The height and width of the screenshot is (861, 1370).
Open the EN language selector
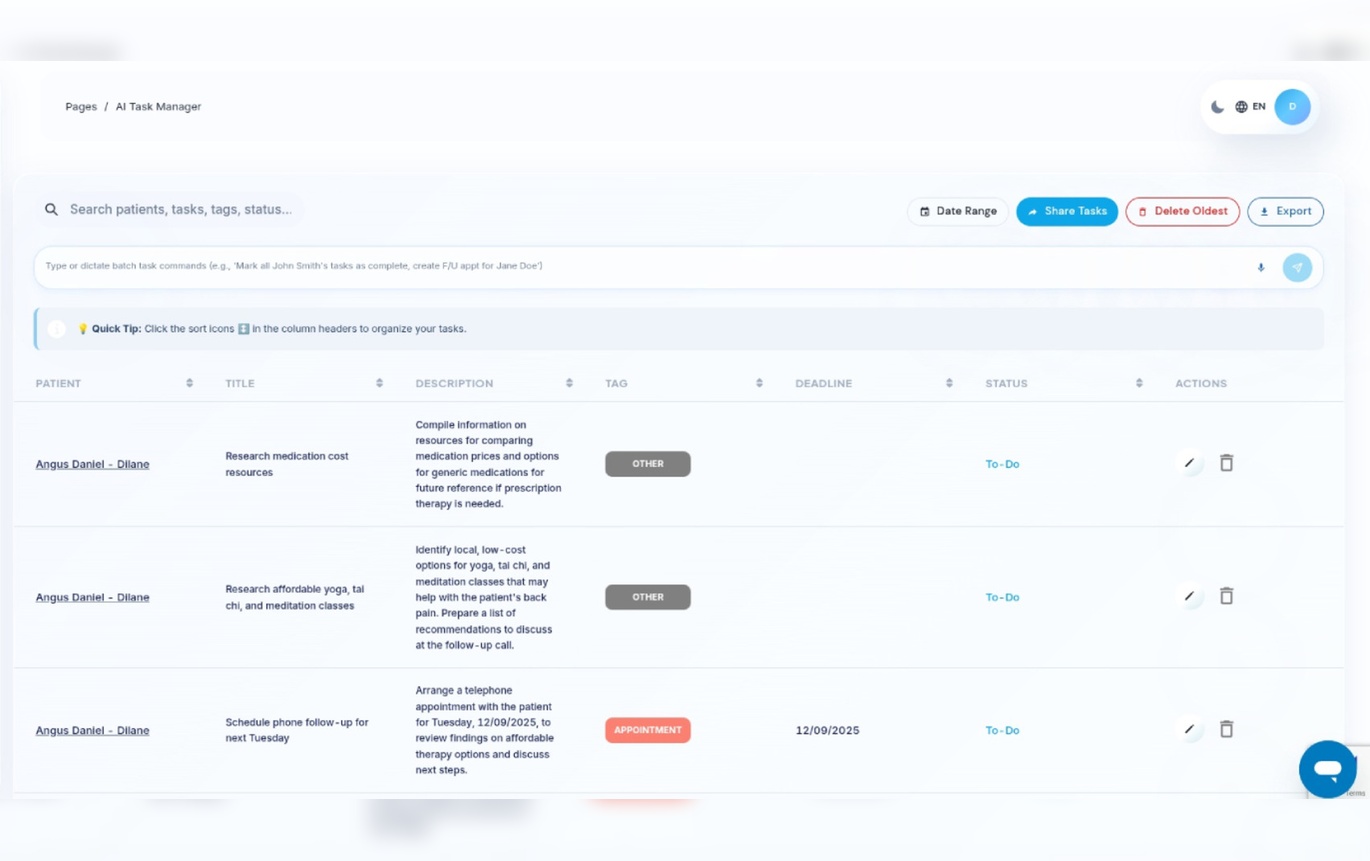coord(1250,107)
